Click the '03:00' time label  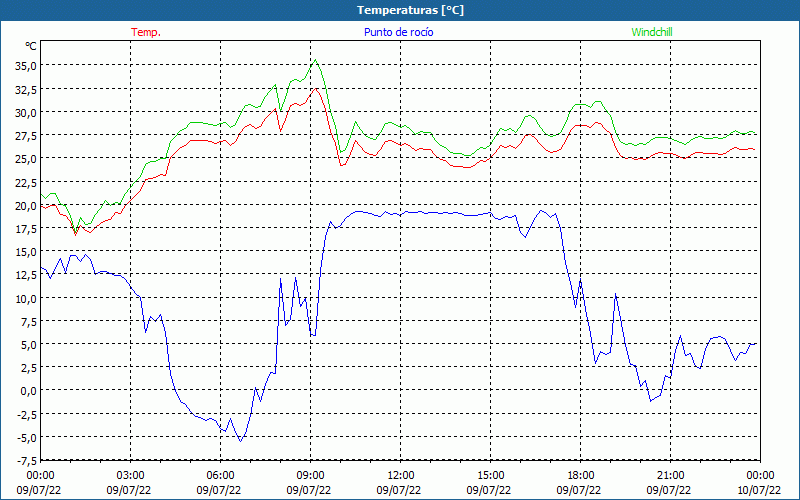tap(130, 476)
